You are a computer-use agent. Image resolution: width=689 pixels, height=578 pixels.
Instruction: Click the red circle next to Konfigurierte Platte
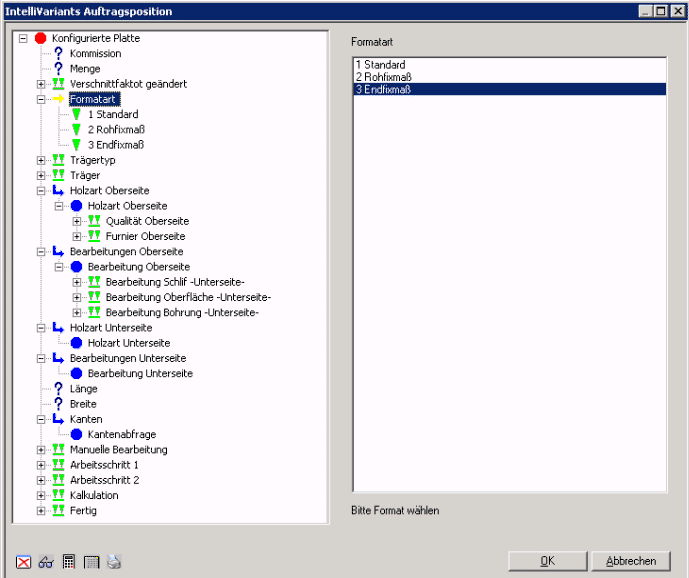[41, 38]
